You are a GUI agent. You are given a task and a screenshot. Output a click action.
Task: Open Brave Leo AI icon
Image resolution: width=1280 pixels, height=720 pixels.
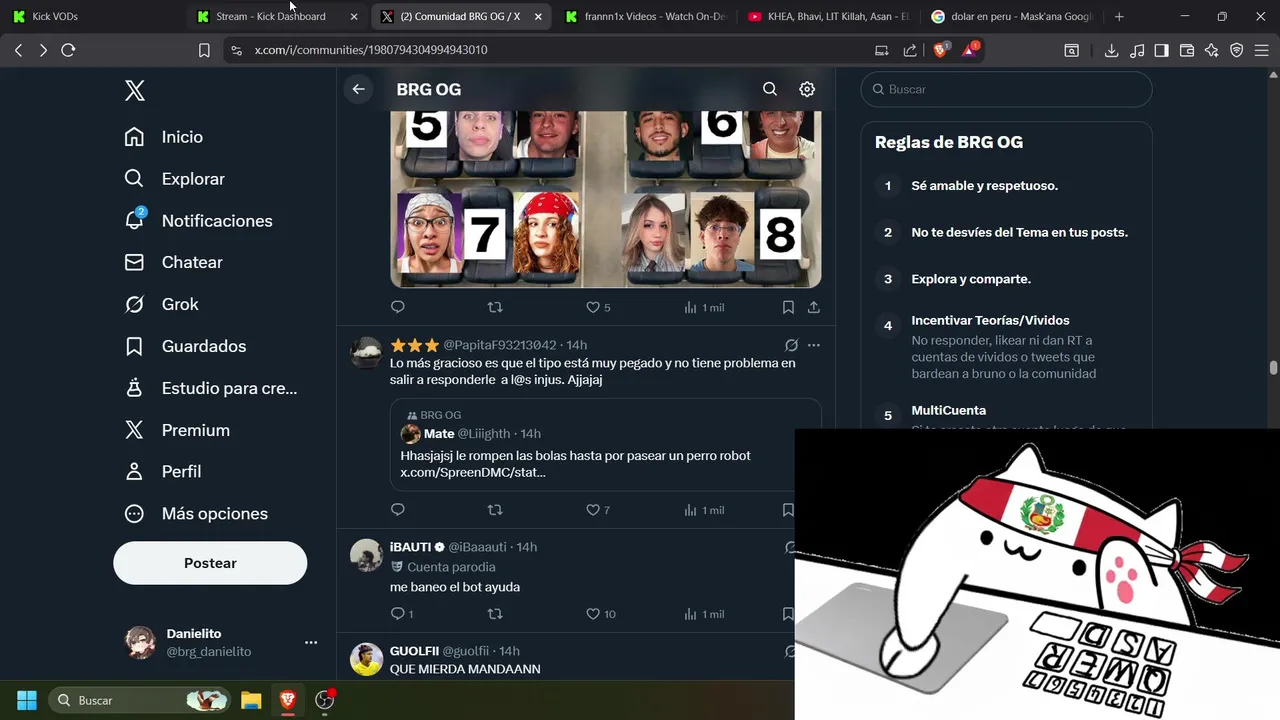coord(1212,50)
